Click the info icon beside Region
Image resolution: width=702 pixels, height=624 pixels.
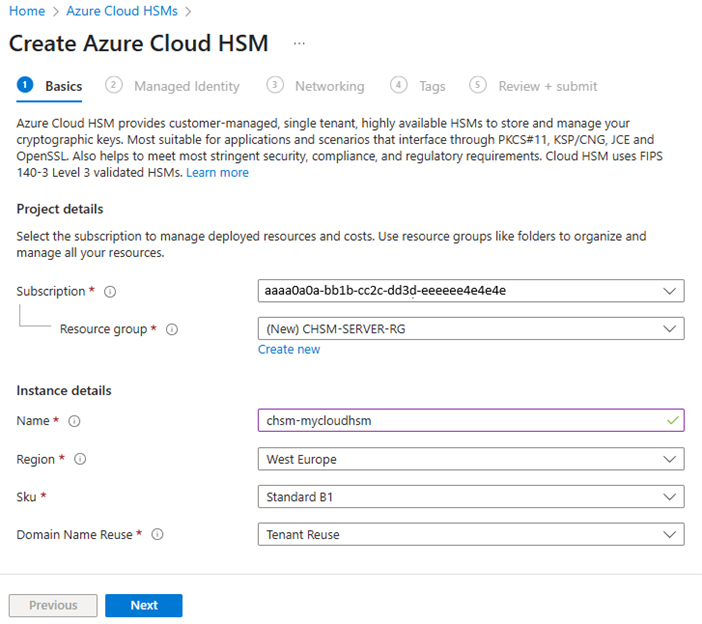[80, 459]
